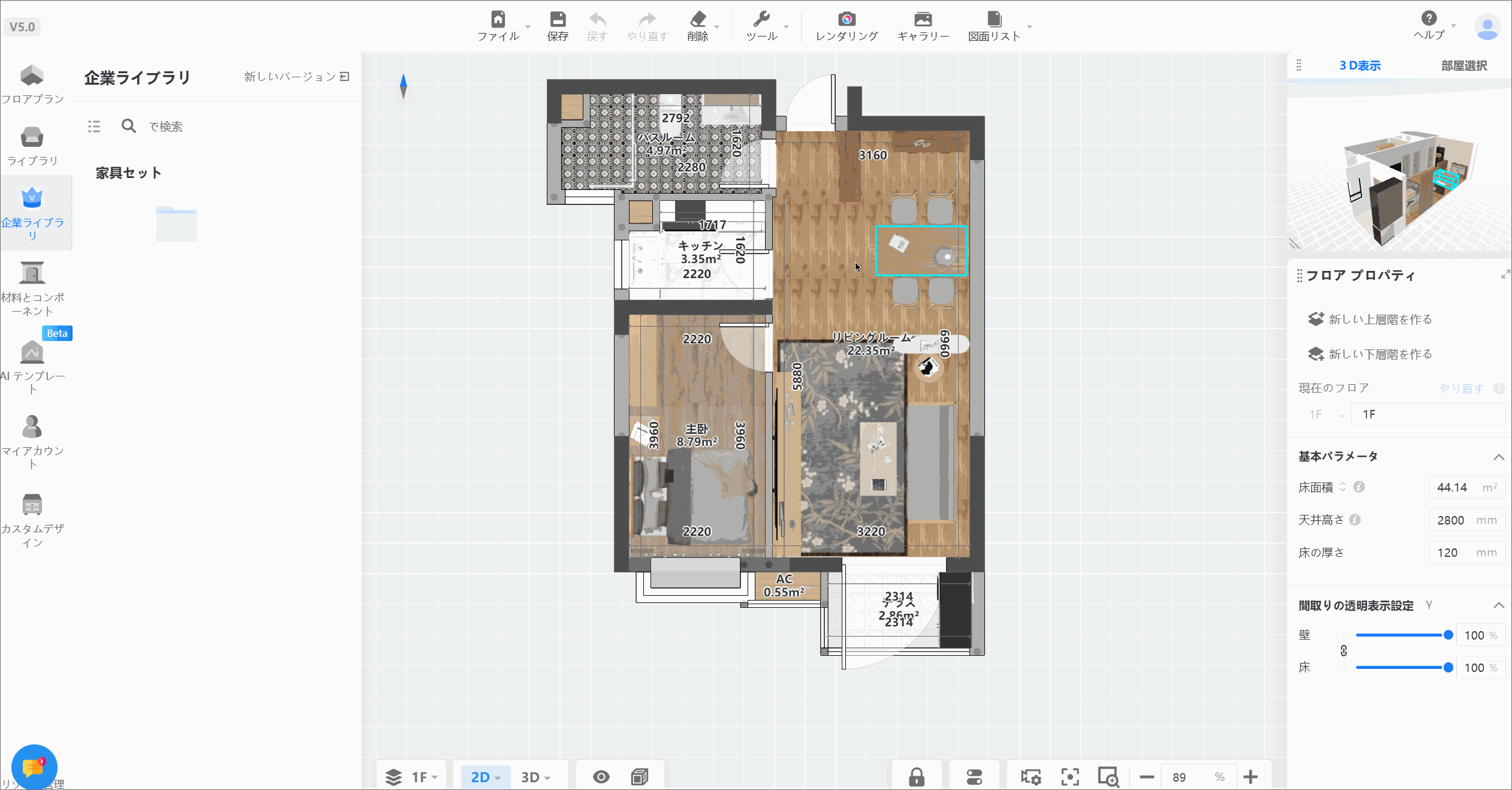Click the 床の厚さ 120 mm field
The height and width of the screenshot is (790, 1512).
pos(1467,553)
